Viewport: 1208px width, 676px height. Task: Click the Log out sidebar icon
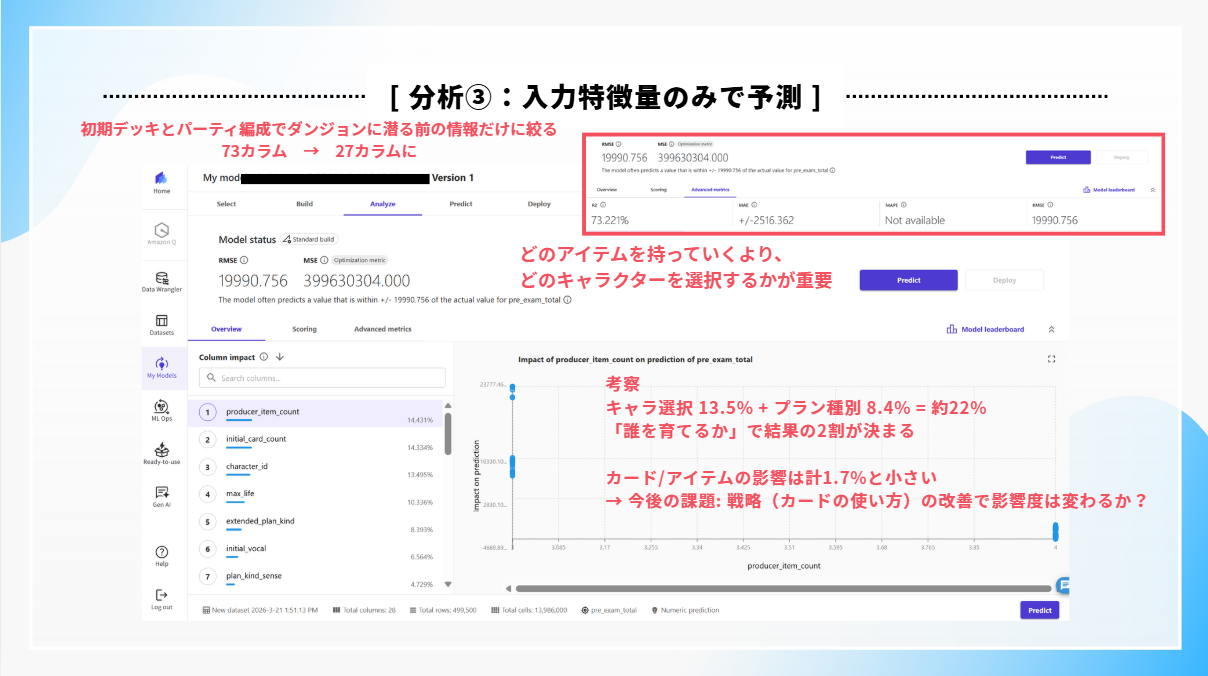[x=161, y=600]
